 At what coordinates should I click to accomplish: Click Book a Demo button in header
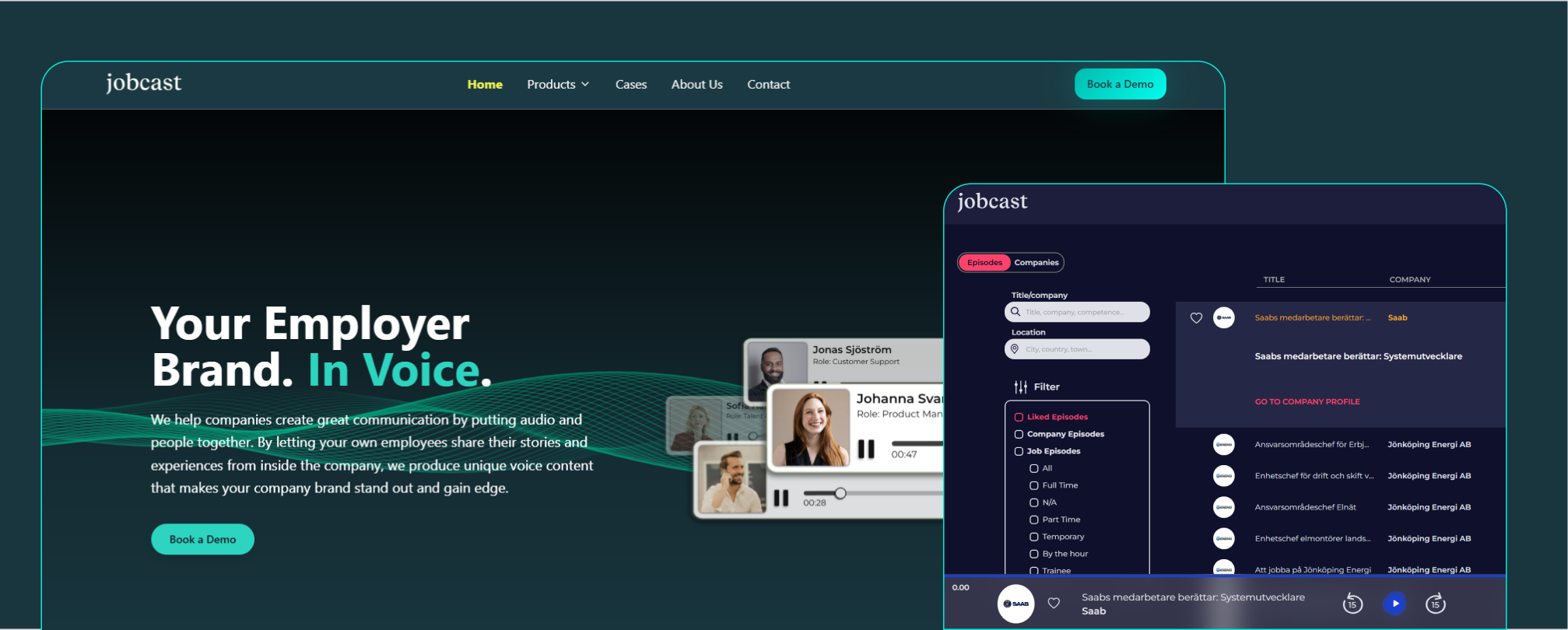(1120, 84)
